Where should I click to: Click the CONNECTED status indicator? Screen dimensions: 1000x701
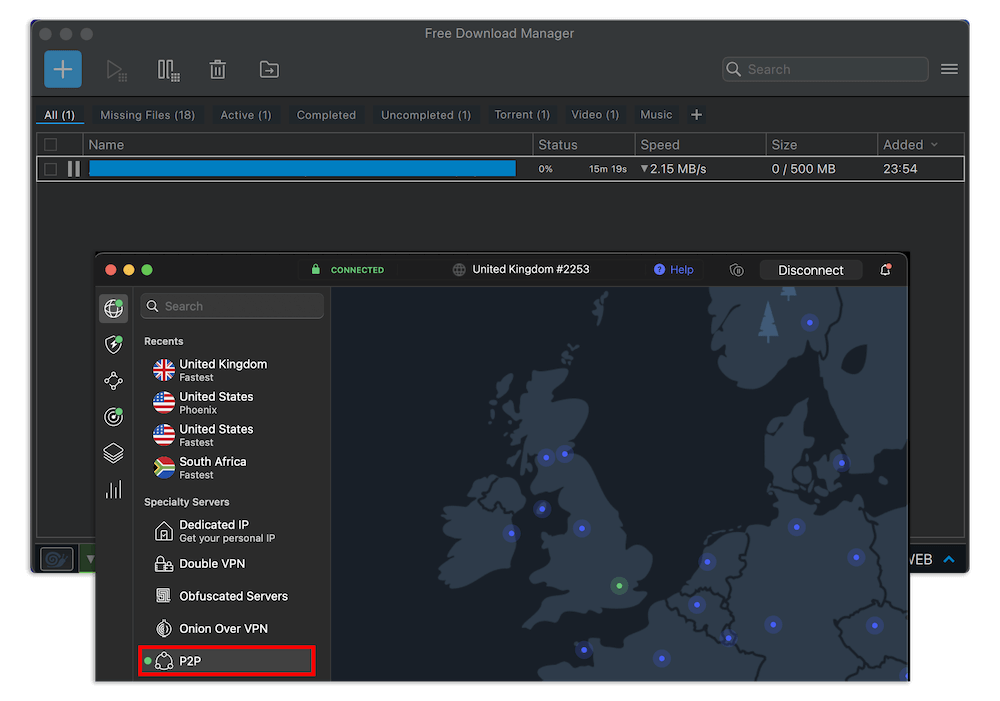348,270
